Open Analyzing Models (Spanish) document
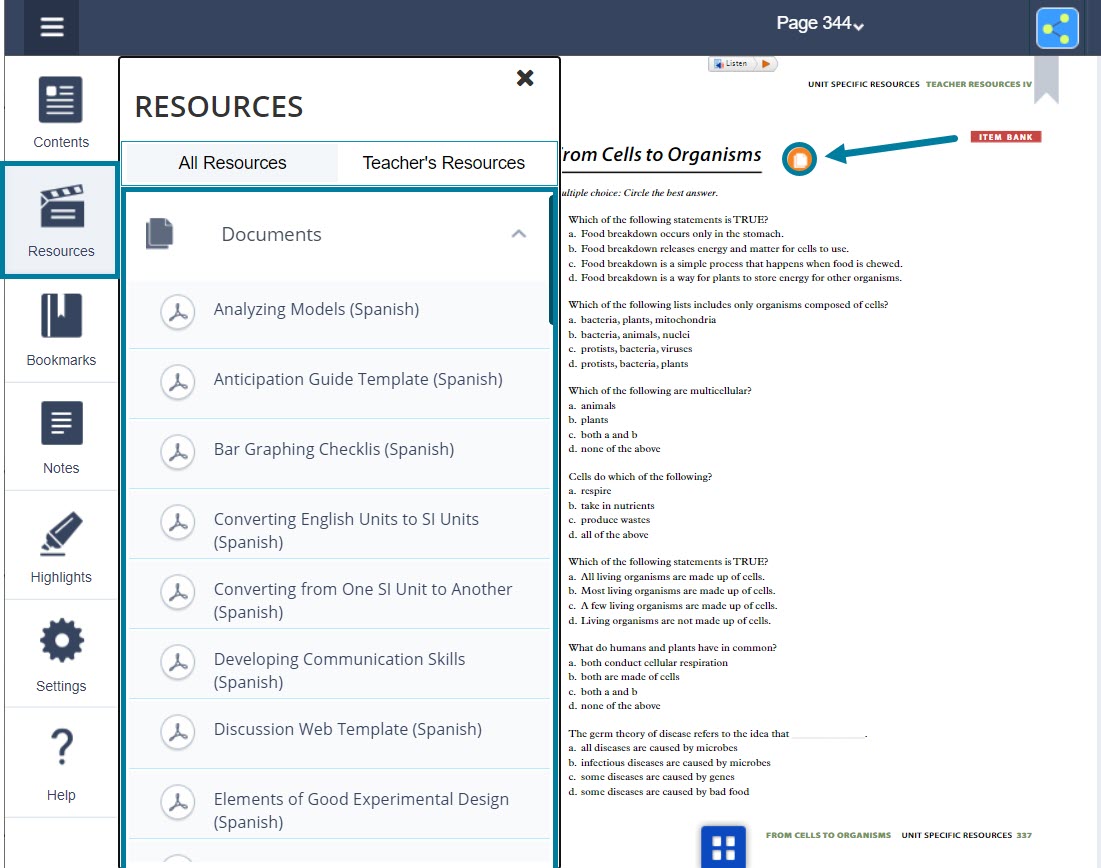Viewport: 1101px width, 868px height. [x=316, y=310]
